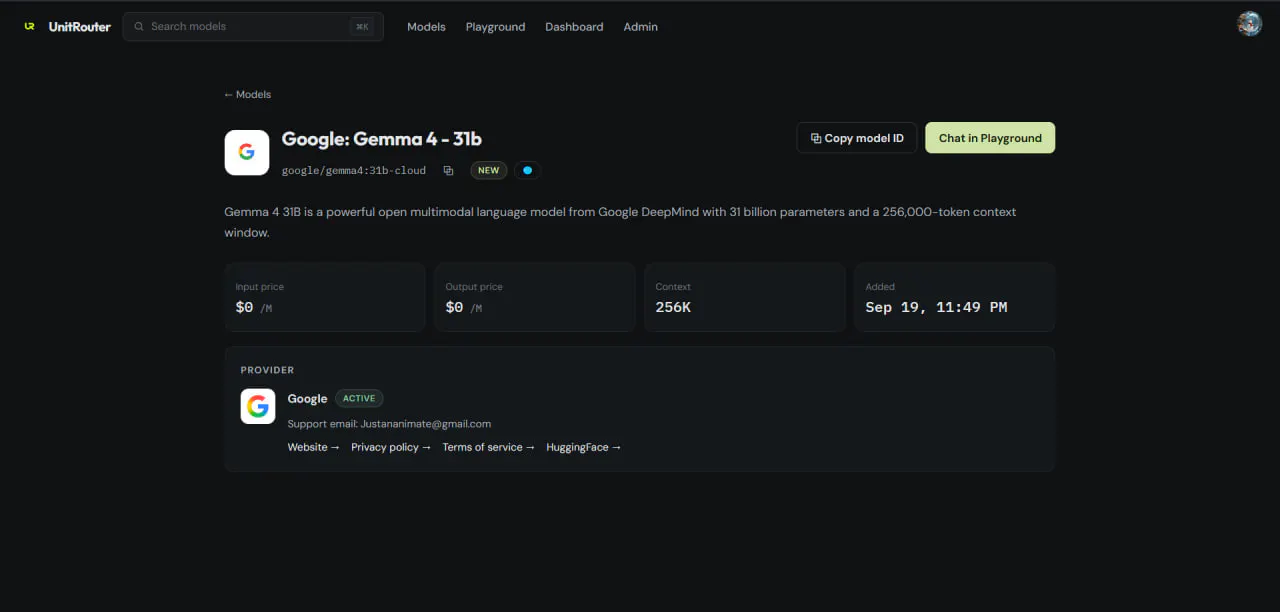Click the Google logo beside the model title
Screen dimensions: 1280x612
[x=247, y=153]
